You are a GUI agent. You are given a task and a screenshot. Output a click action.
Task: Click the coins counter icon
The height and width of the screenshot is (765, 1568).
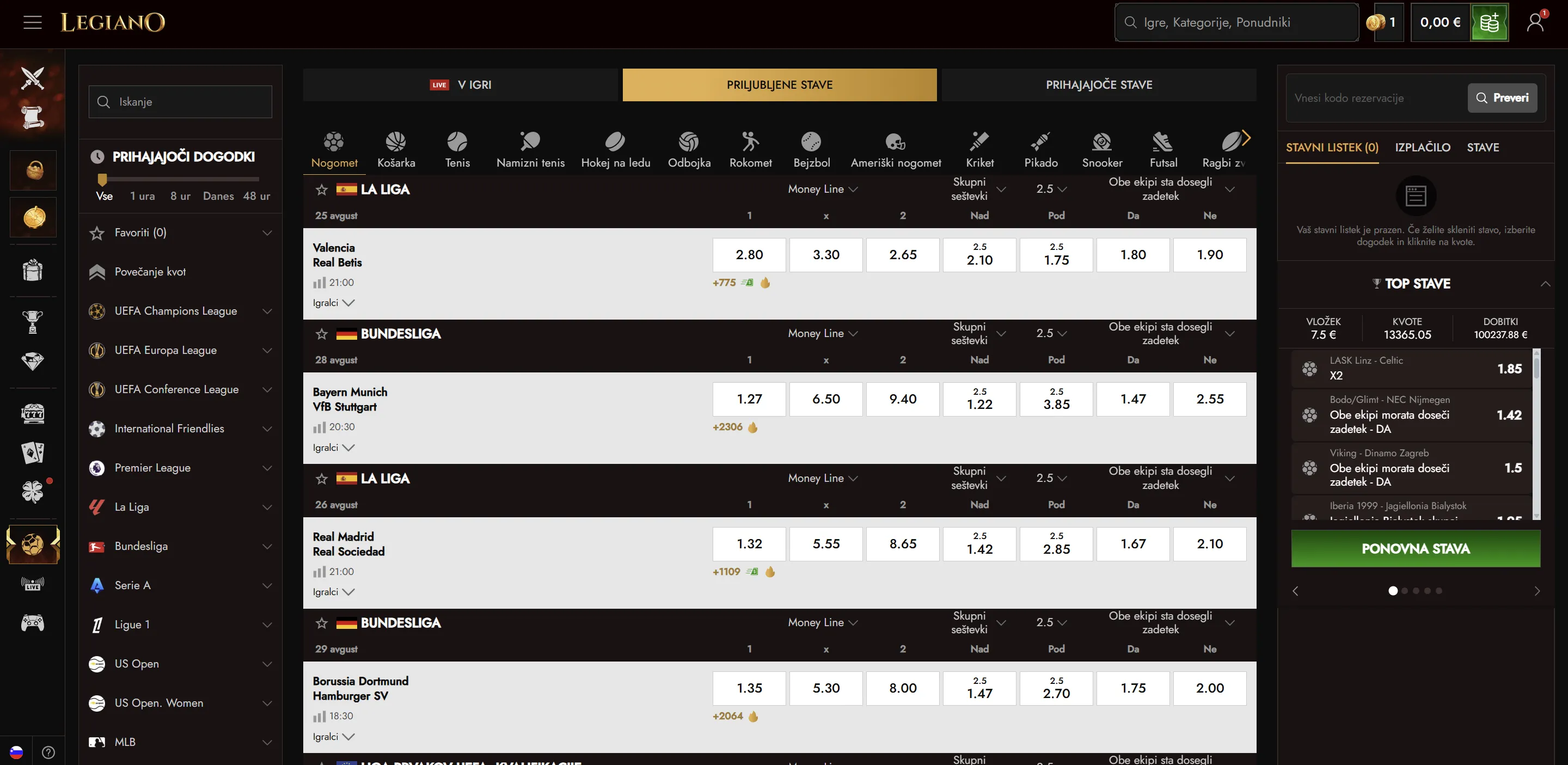[x=1376, y=22]
